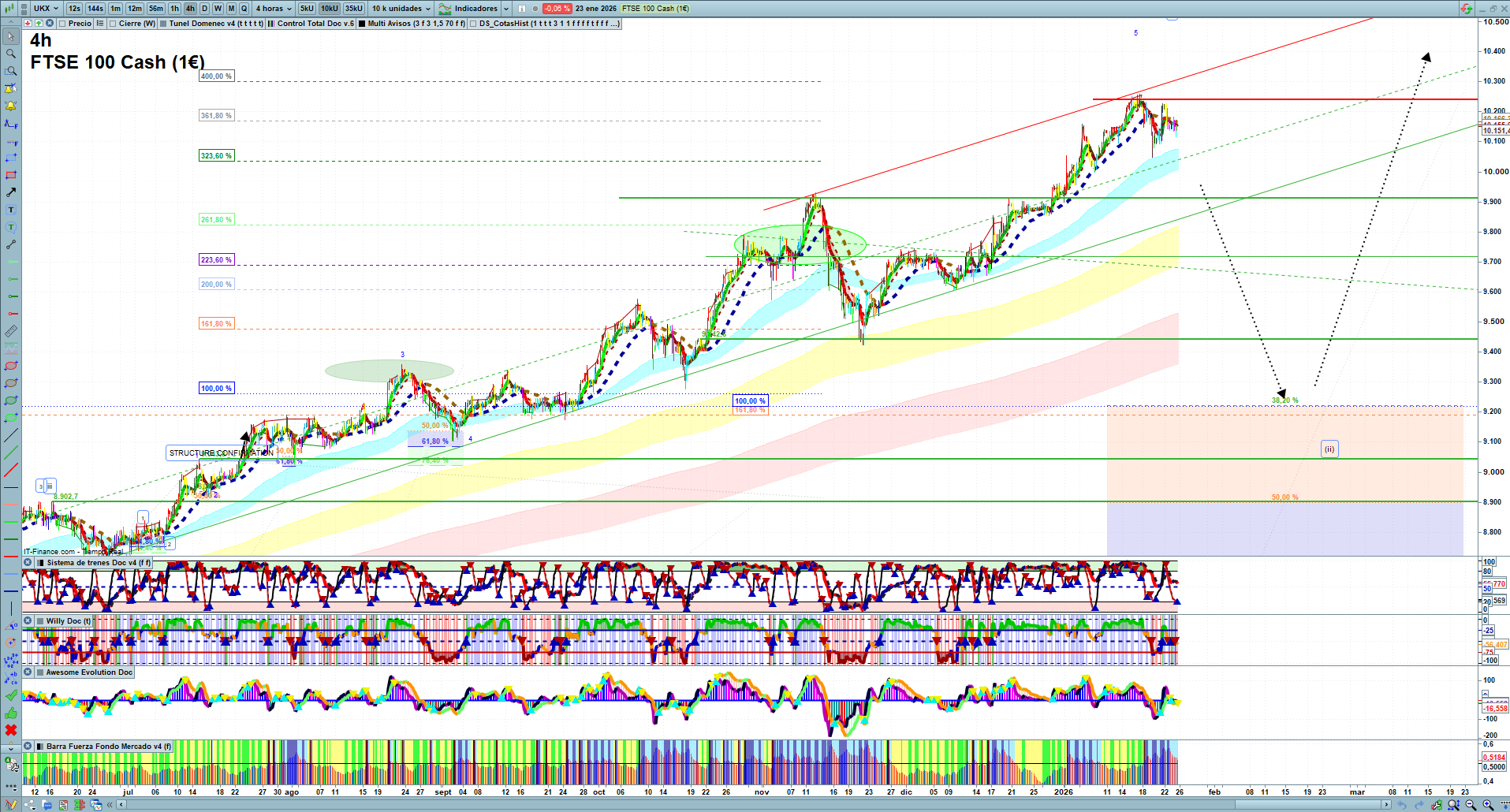1510x812 pixels.
Task: Click the 35kU units button
Action: point(353,9)
